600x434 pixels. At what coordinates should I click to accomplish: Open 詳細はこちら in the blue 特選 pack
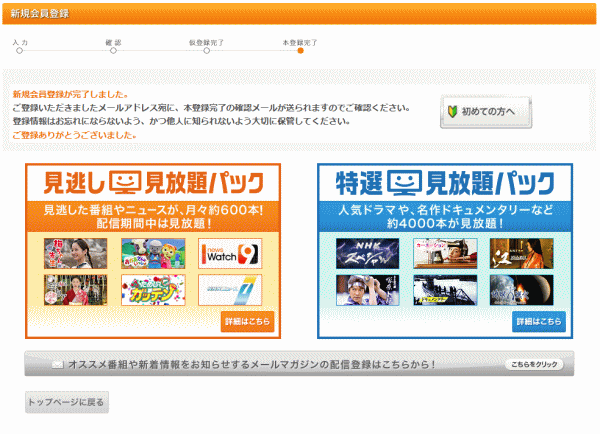[x=539, y=322]
